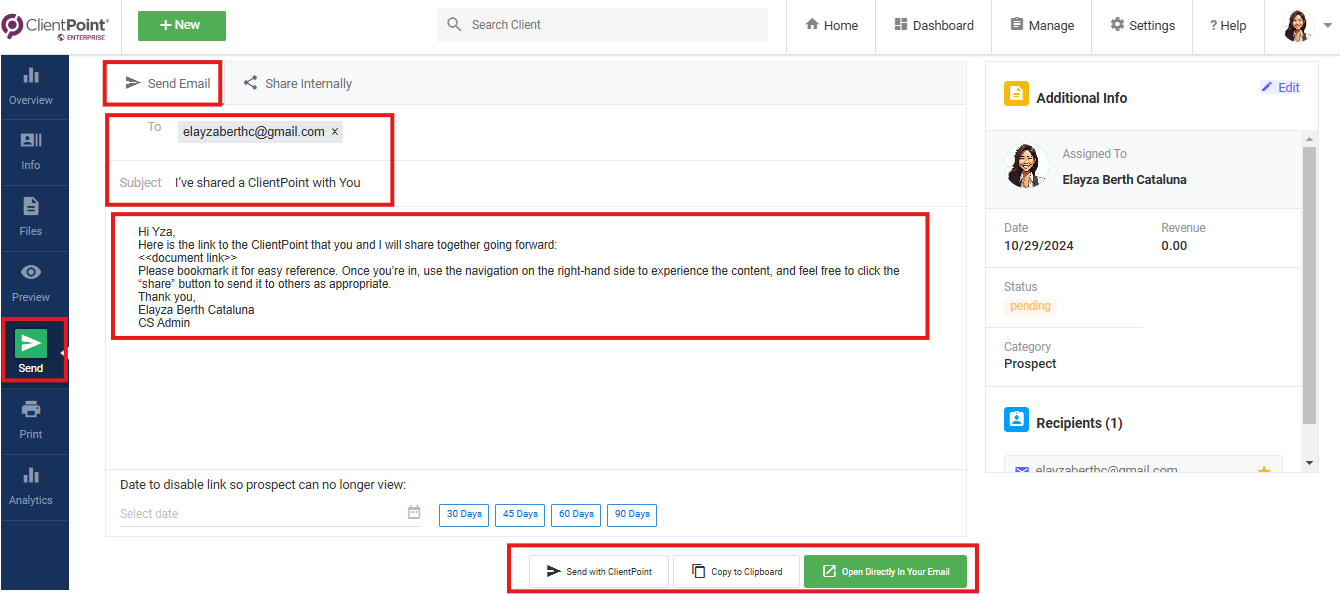The width and height of the screenshot is (1340, 594).
Task: Click the Revenue value 0.00
Action: 1174,246
